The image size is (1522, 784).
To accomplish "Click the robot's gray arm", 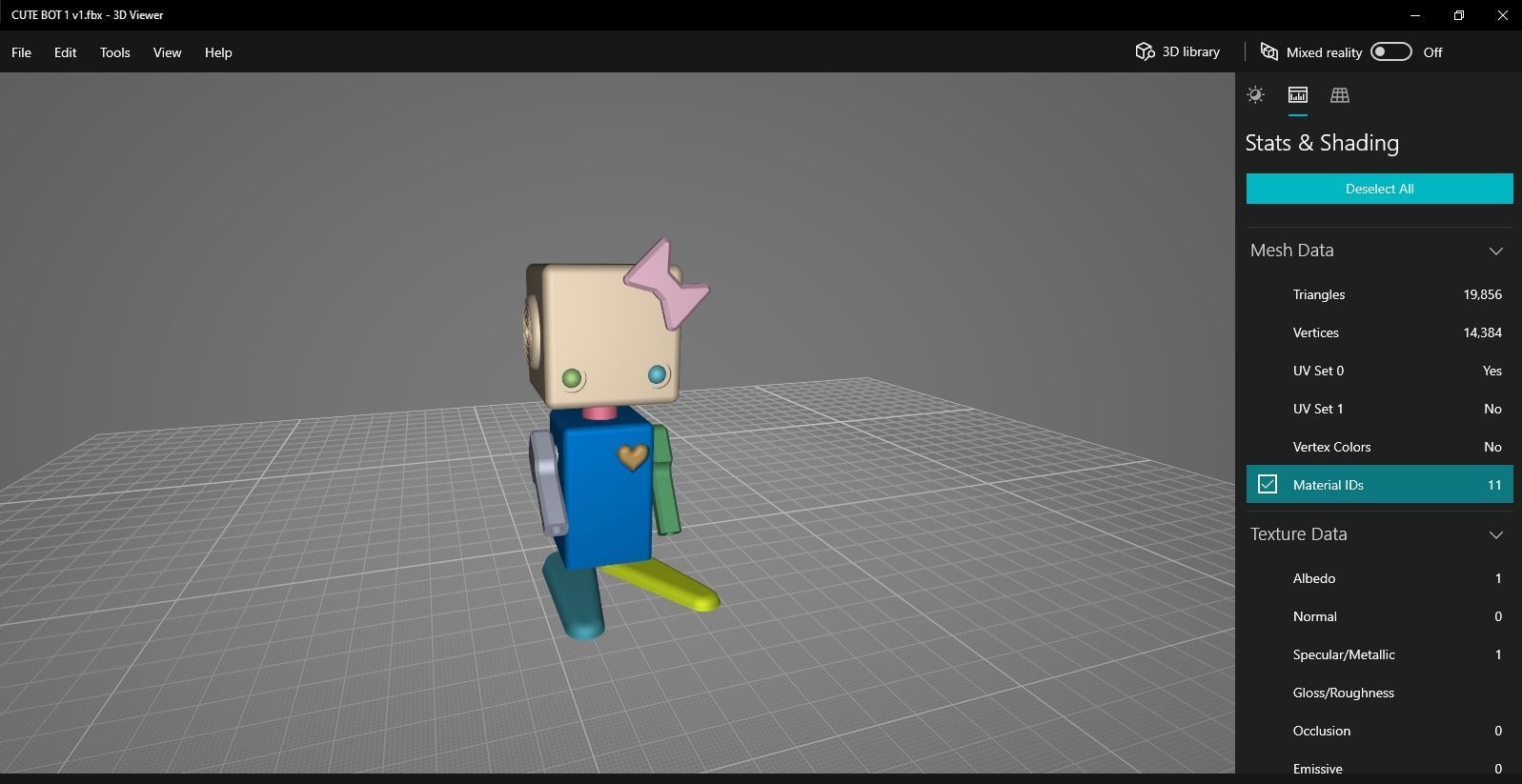I will tap(548, 483).
